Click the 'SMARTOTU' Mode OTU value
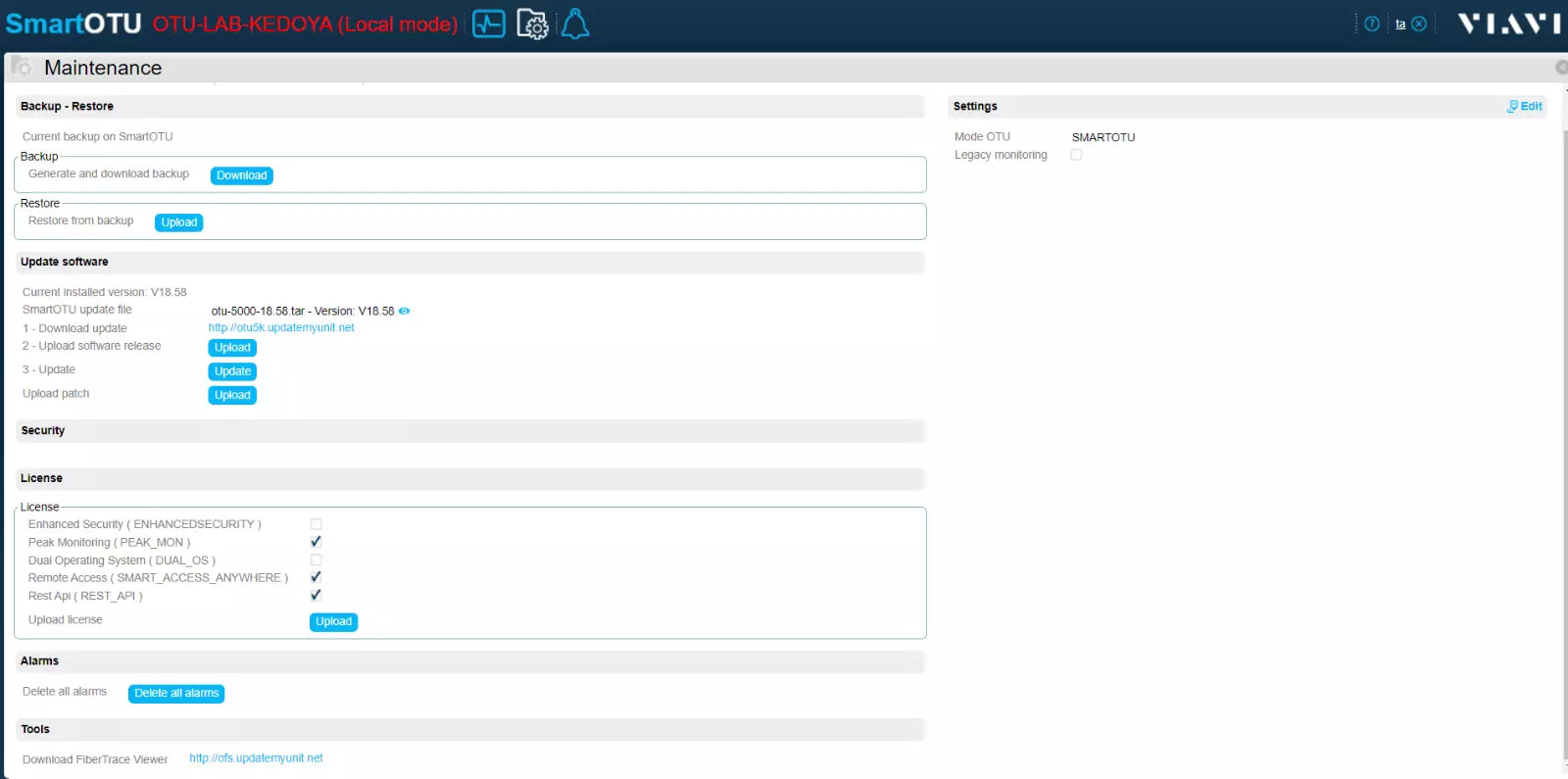The width and height of the screenshot is (1568, 779). point(1103,137)
